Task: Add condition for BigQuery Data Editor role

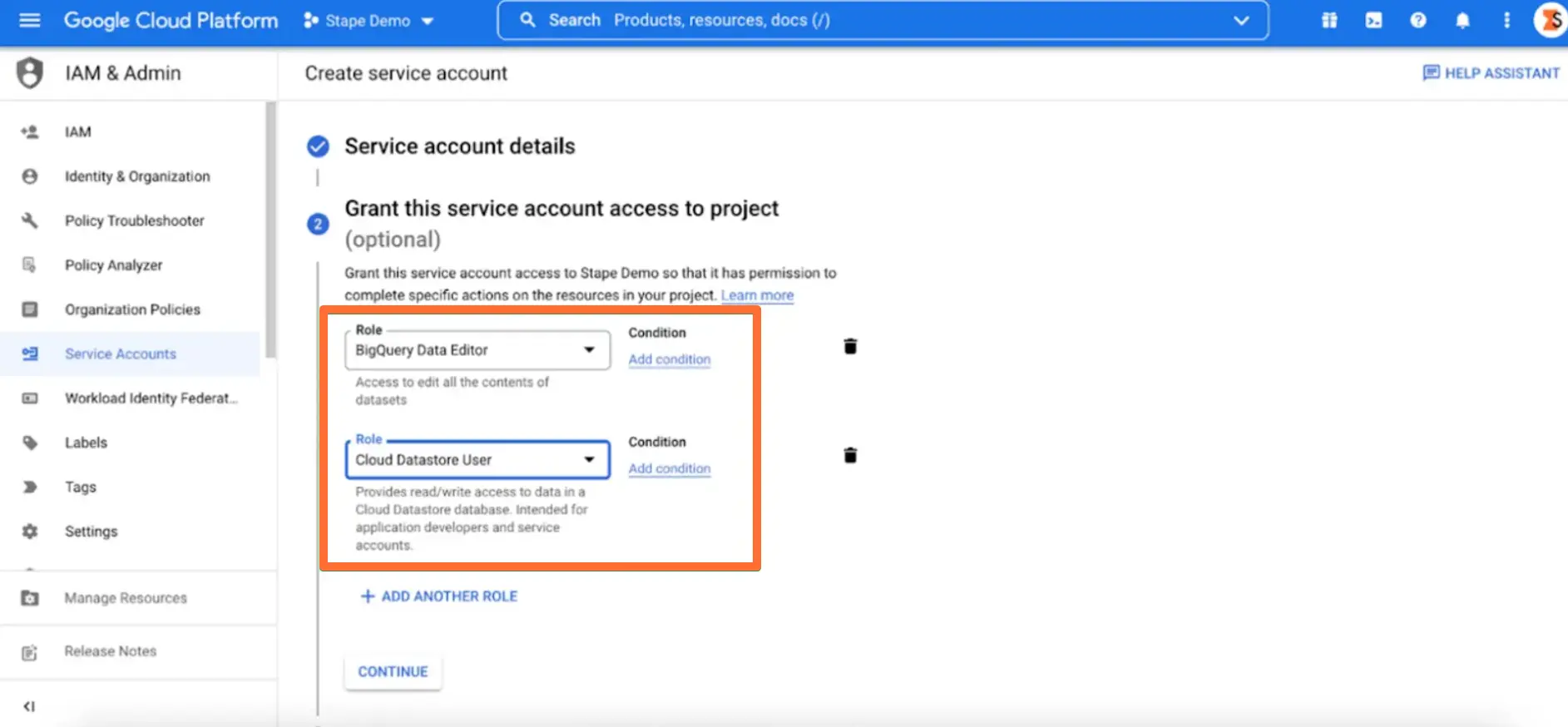Action: (x=670, y=359)
